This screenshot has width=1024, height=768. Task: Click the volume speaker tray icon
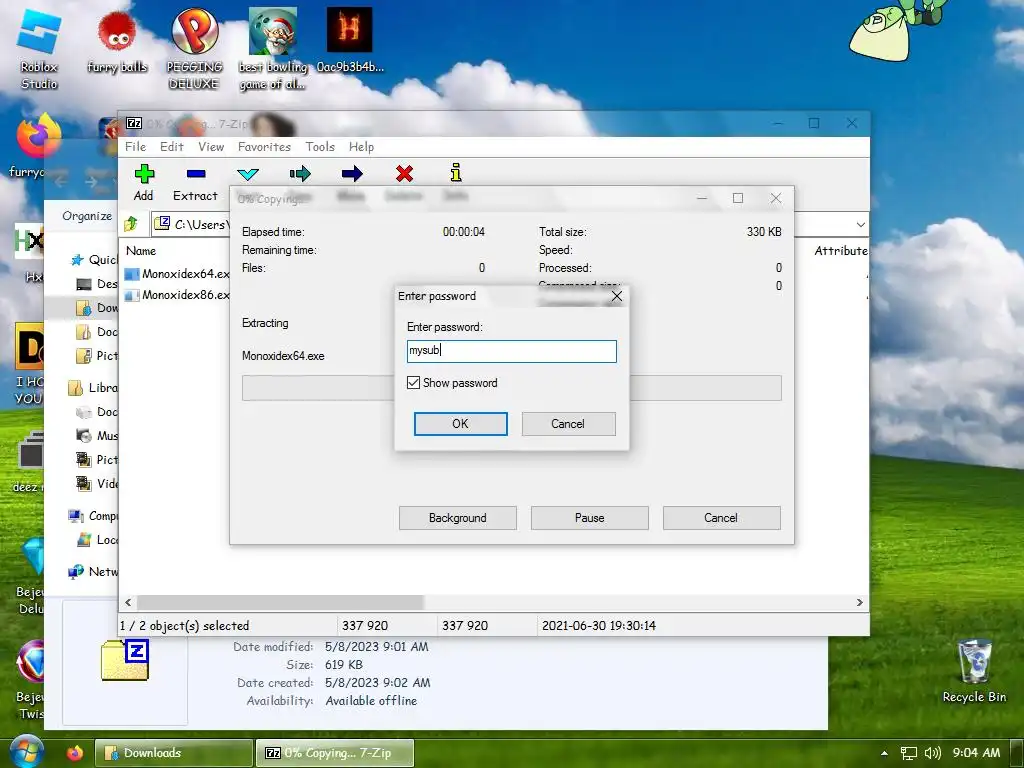click(x=933, y=753)
